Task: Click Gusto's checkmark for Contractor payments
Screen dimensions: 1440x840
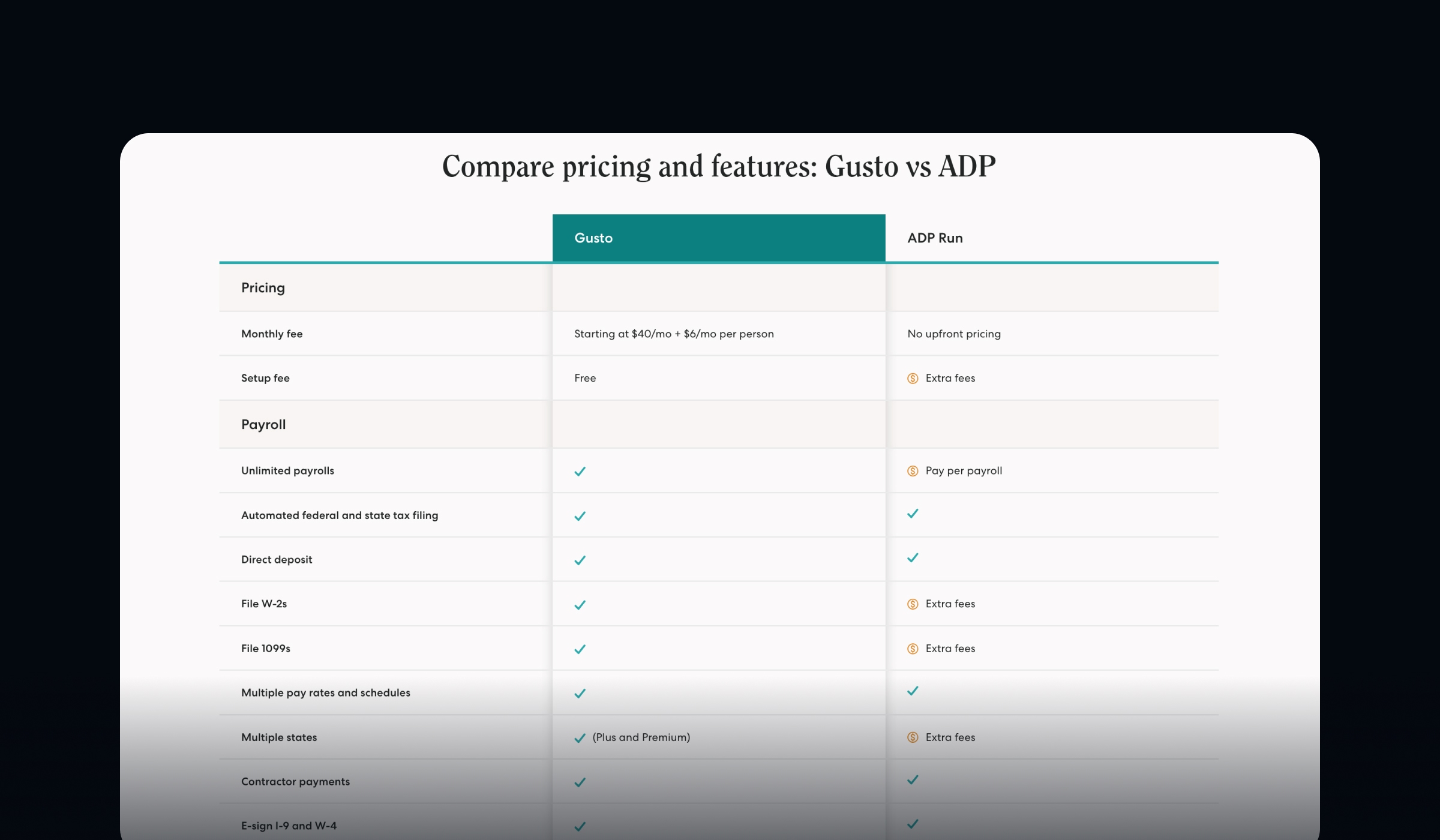Action: 580,782
